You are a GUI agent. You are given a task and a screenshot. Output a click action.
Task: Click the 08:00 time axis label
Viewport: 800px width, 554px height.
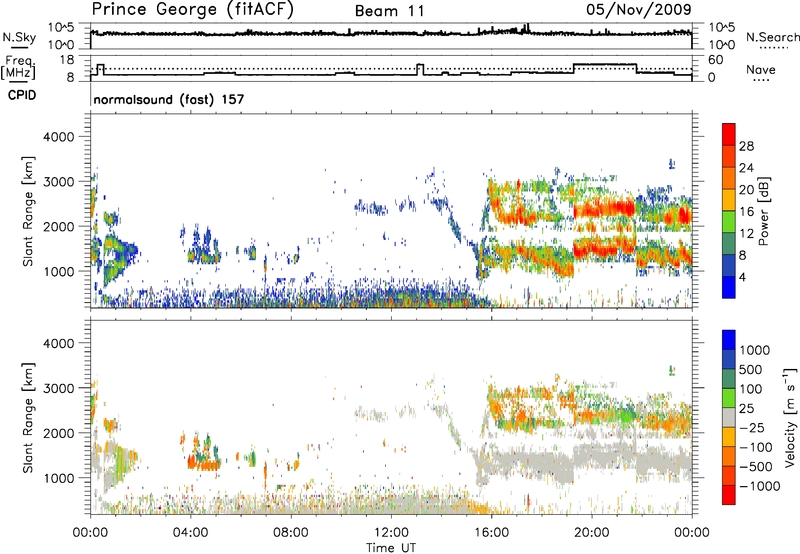[291, 533]
